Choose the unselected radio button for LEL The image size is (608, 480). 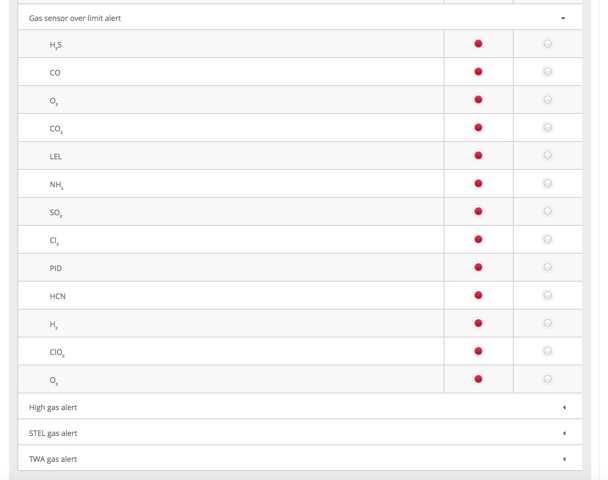(x=547, y=155)
